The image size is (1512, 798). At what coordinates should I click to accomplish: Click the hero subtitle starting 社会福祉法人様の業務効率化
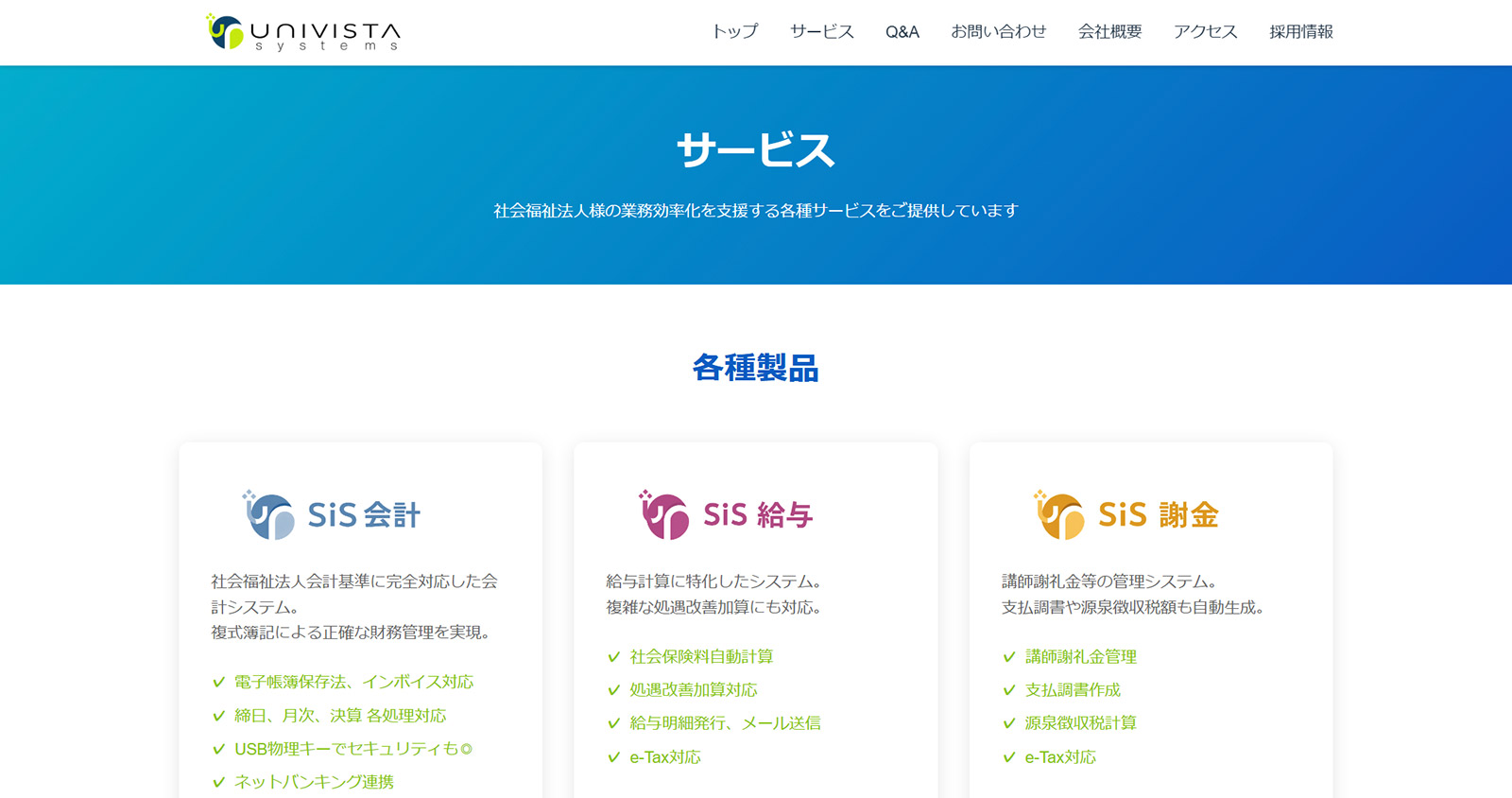tap(756, 210)
